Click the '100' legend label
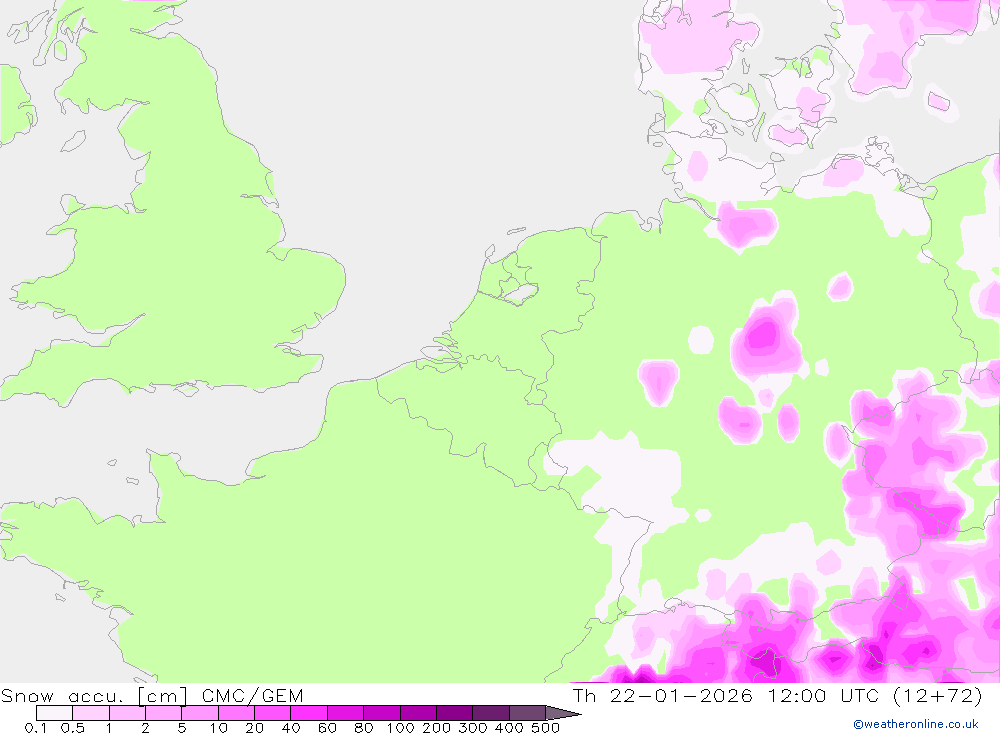The image size is (1000, 733). pos(401,727)
